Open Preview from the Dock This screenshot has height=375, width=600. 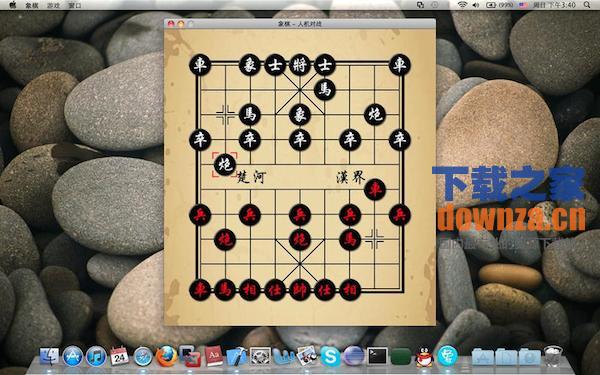[x=307, y=355]
